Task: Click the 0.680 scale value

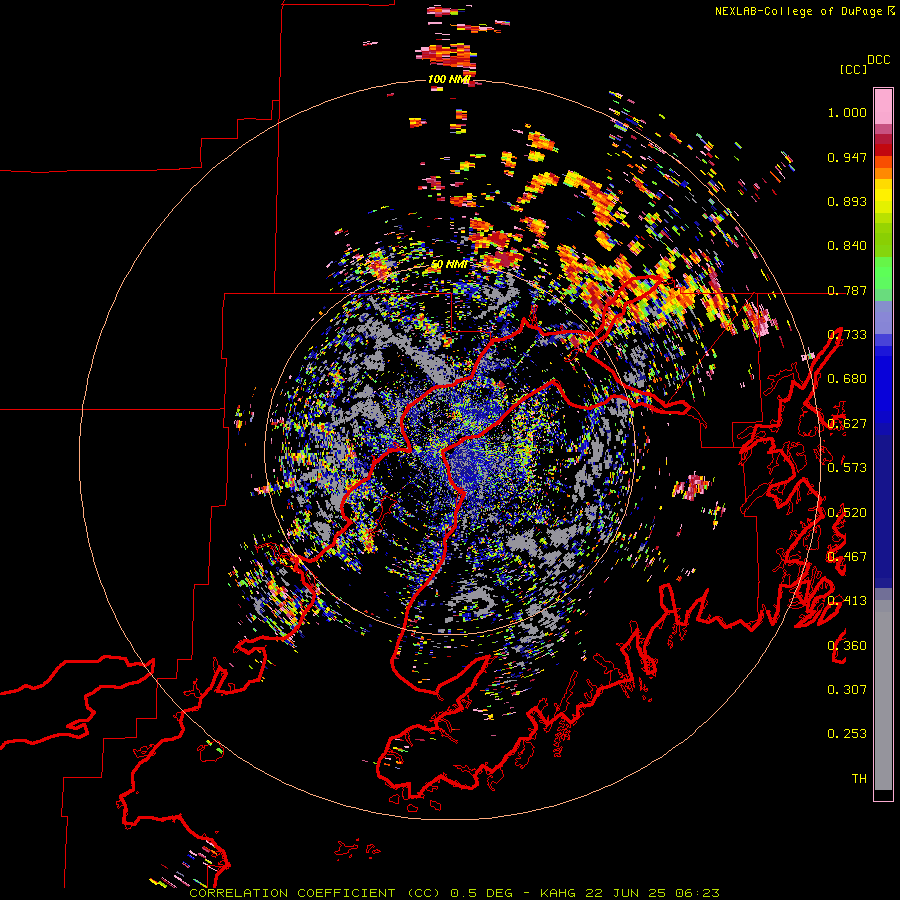Action: tap(847, 379)
